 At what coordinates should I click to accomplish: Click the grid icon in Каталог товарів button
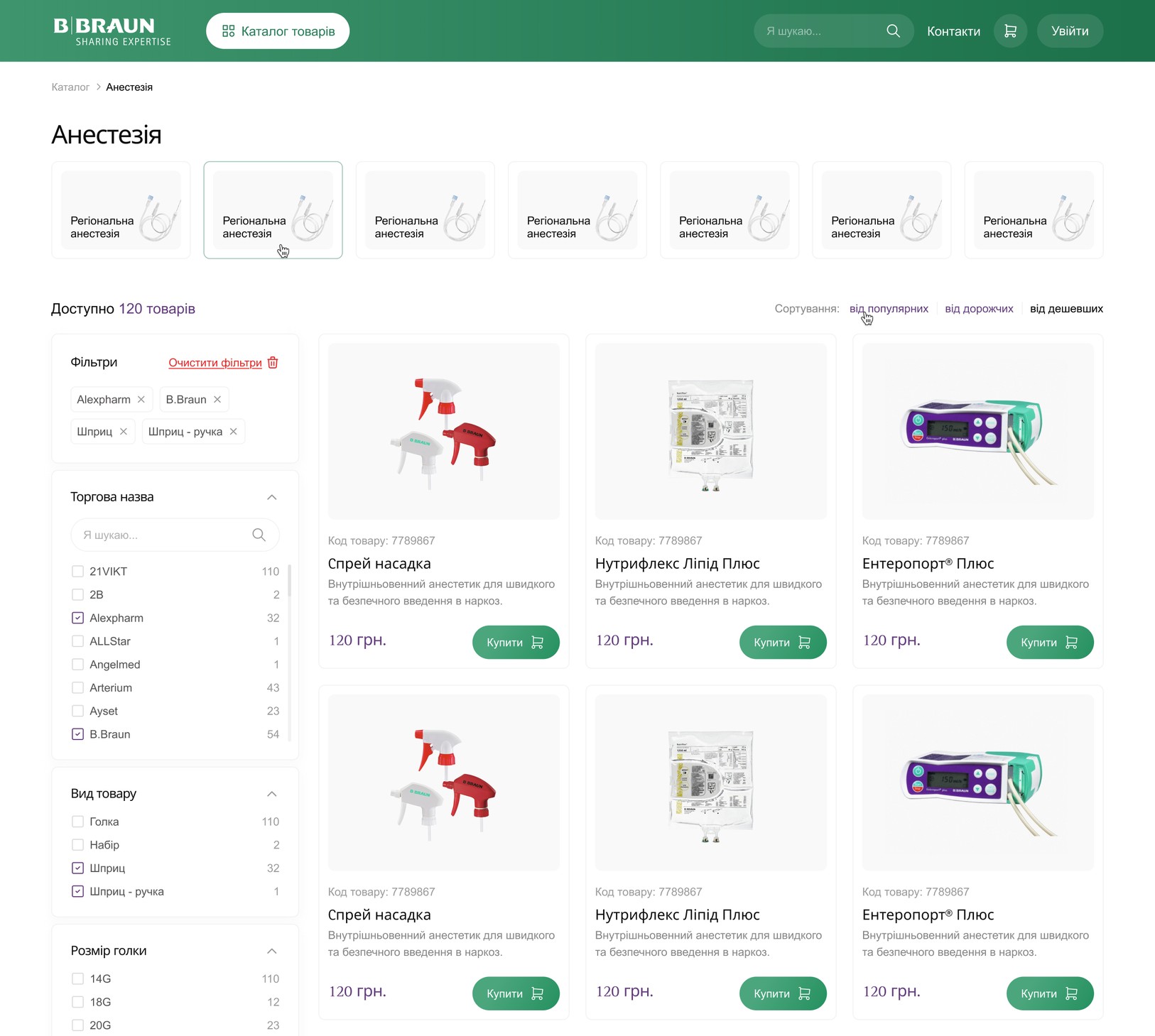pos(228,31)
